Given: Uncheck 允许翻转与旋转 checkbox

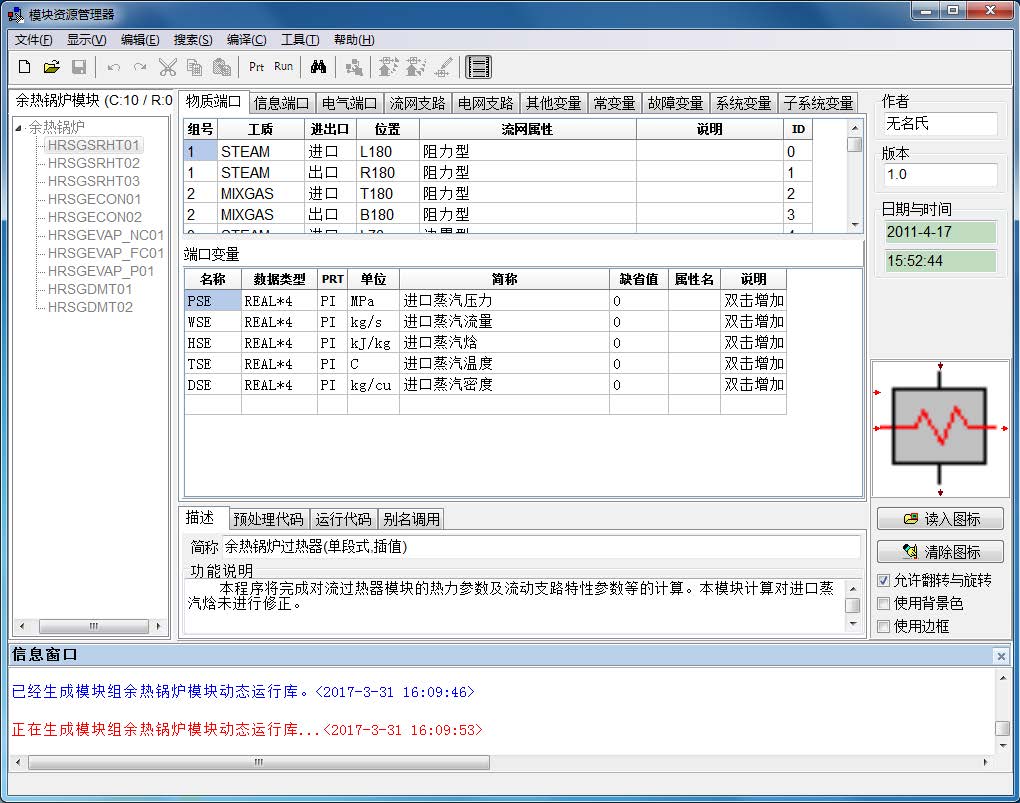Looking at the screenshot, I should (883, 581).
